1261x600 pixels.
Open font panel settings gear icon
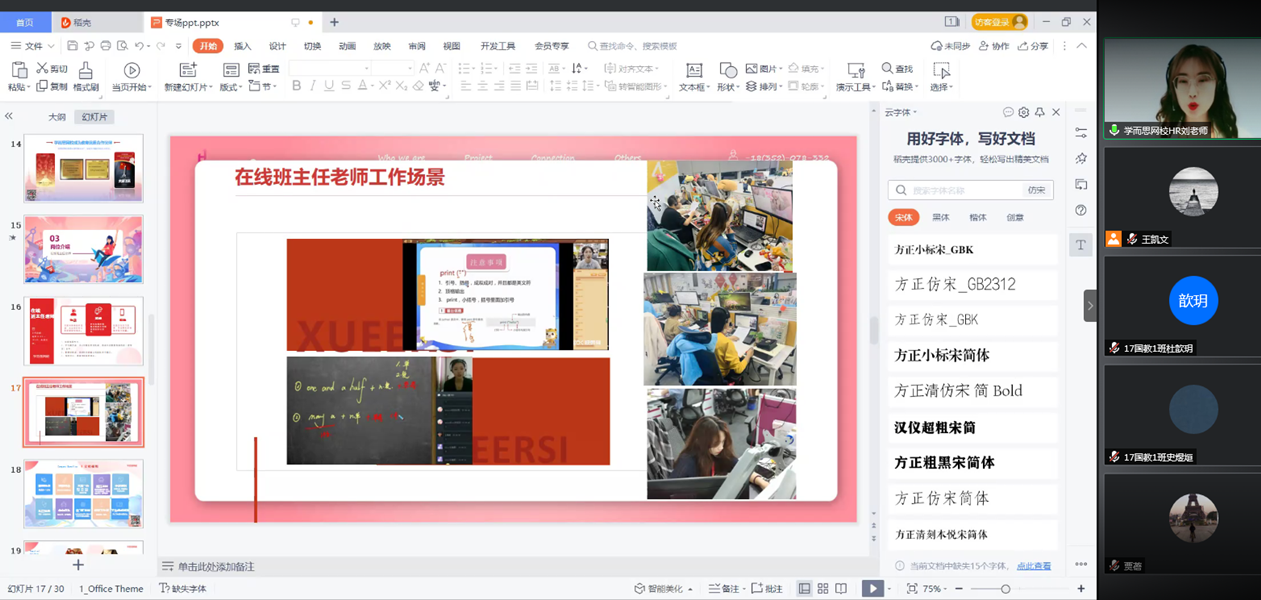click(1023, 112)
